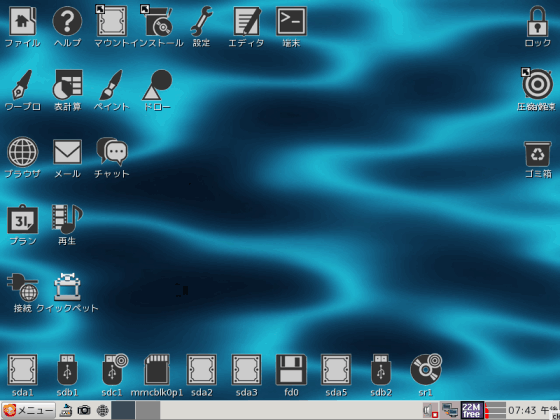Switch to the first dark virtual desktop
The width and height of the screenshot is (560, 420).
click(123, 410)
